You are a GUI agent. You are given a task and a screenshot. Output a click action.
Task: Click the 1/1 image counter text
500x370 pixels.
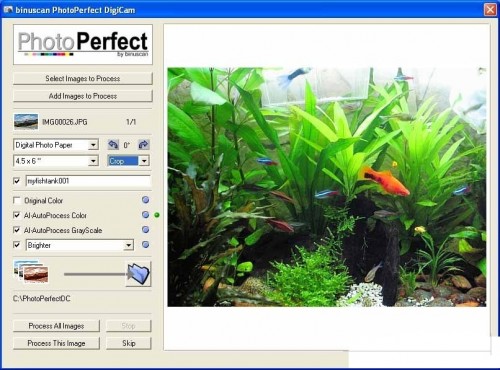tap(131, 122)
